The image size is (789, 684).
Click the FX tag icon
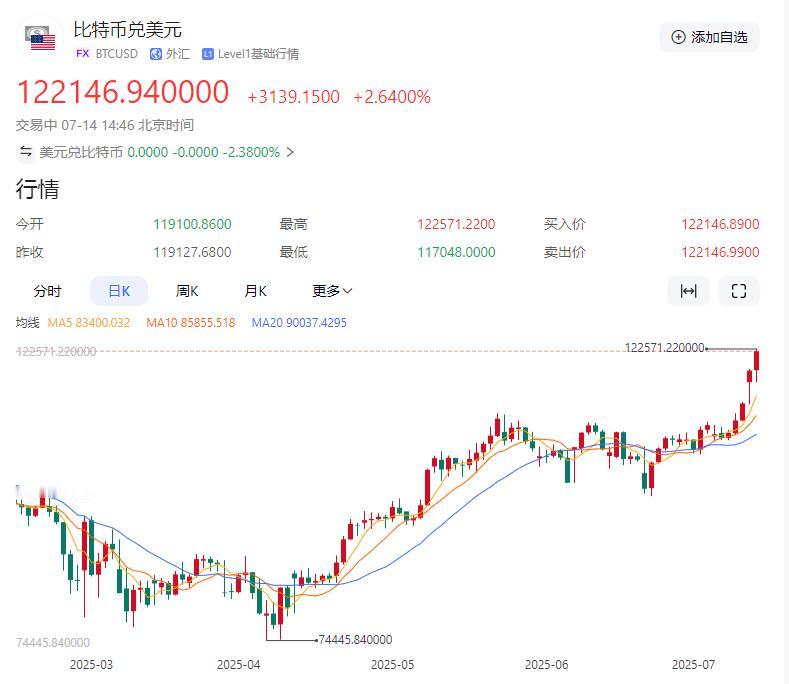(x=83, y=53)
